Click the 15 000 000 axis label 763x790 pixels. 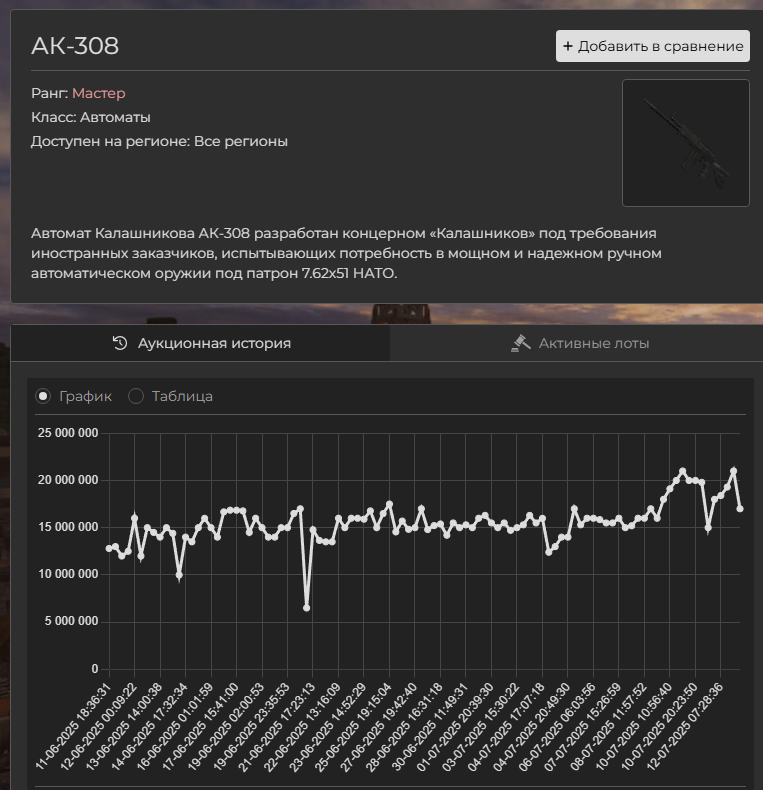point(68,527)
